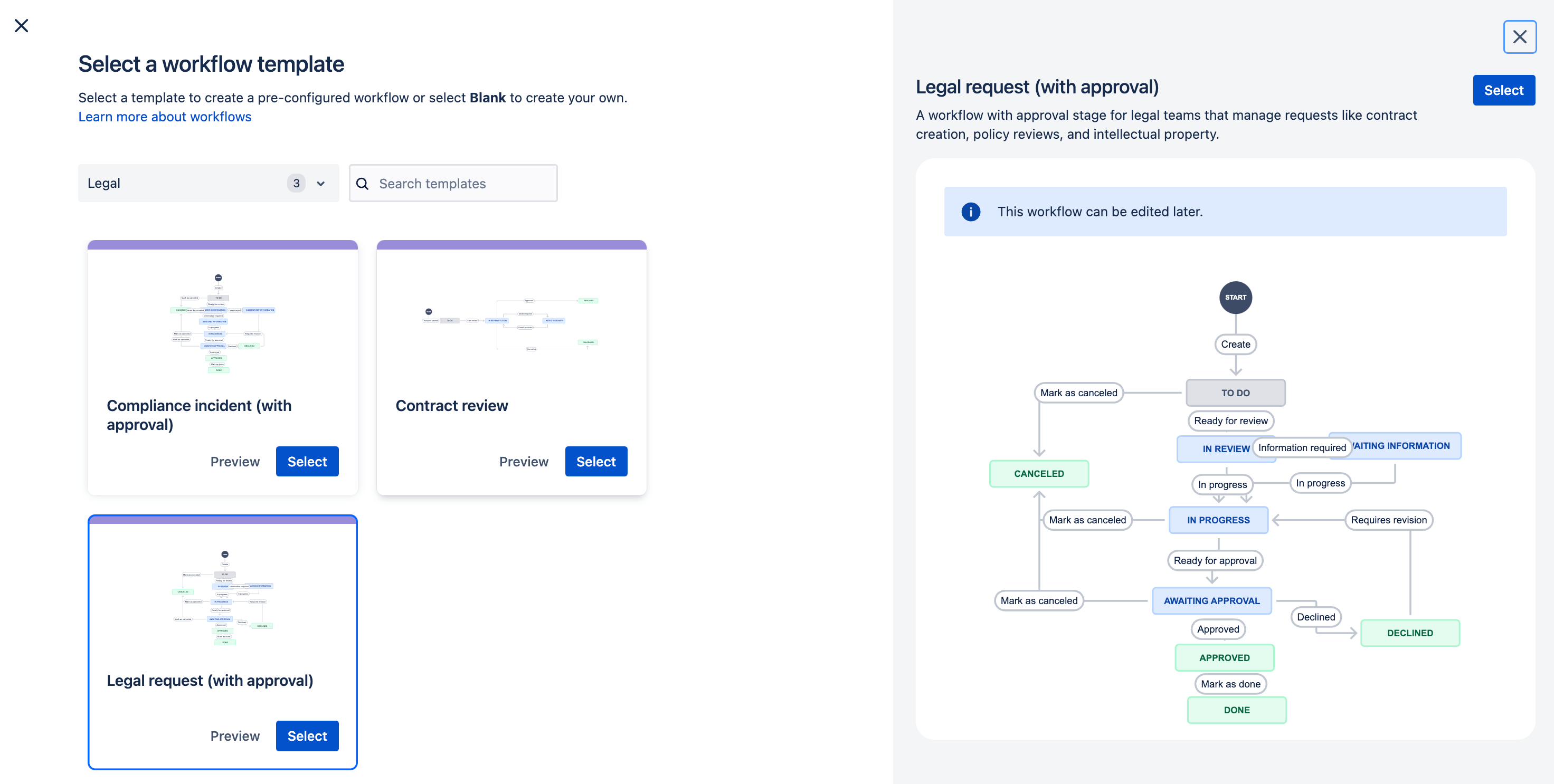
Task: Click the CANCELED status node icon
Action: [x=1038, y=473]
